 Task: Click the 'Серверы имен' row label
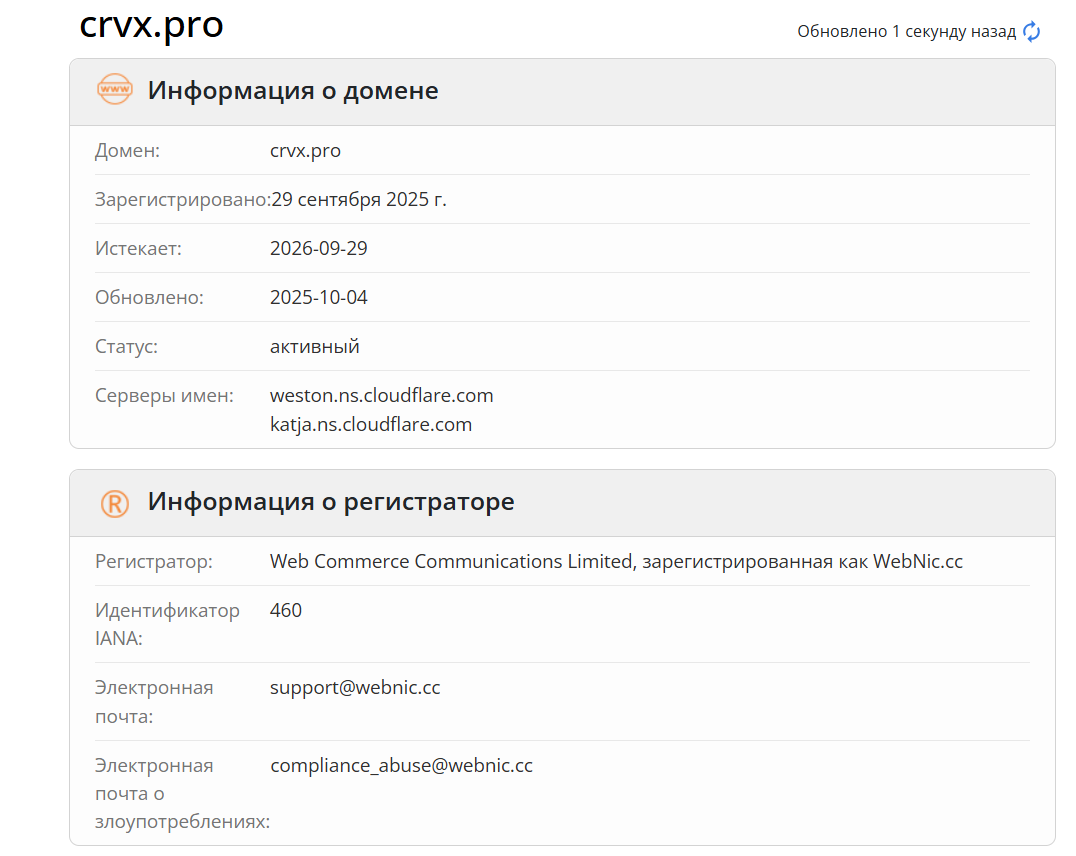pyautogui.click(x=164, y=395)
